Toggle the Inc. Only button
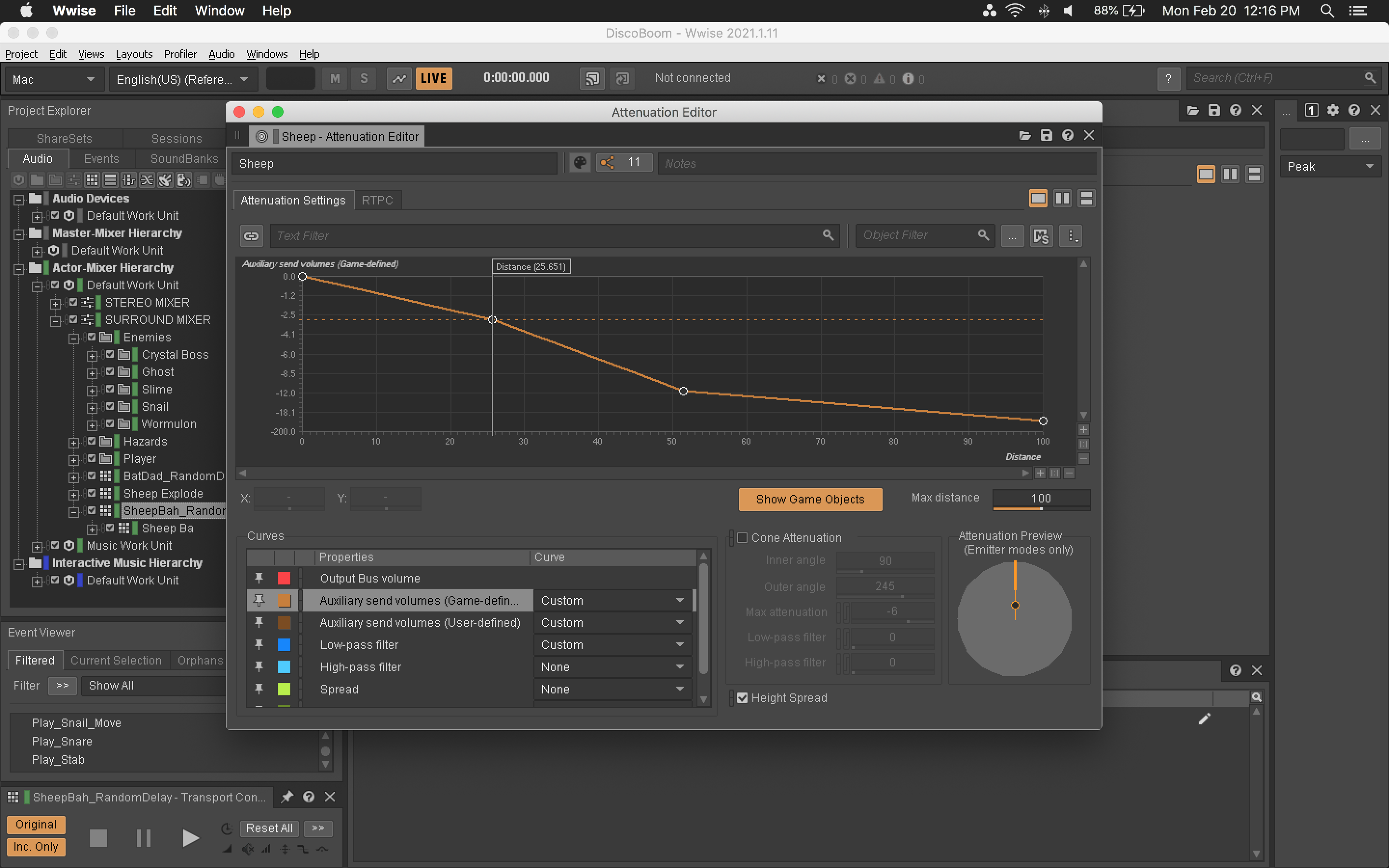 tap(36, 847)
